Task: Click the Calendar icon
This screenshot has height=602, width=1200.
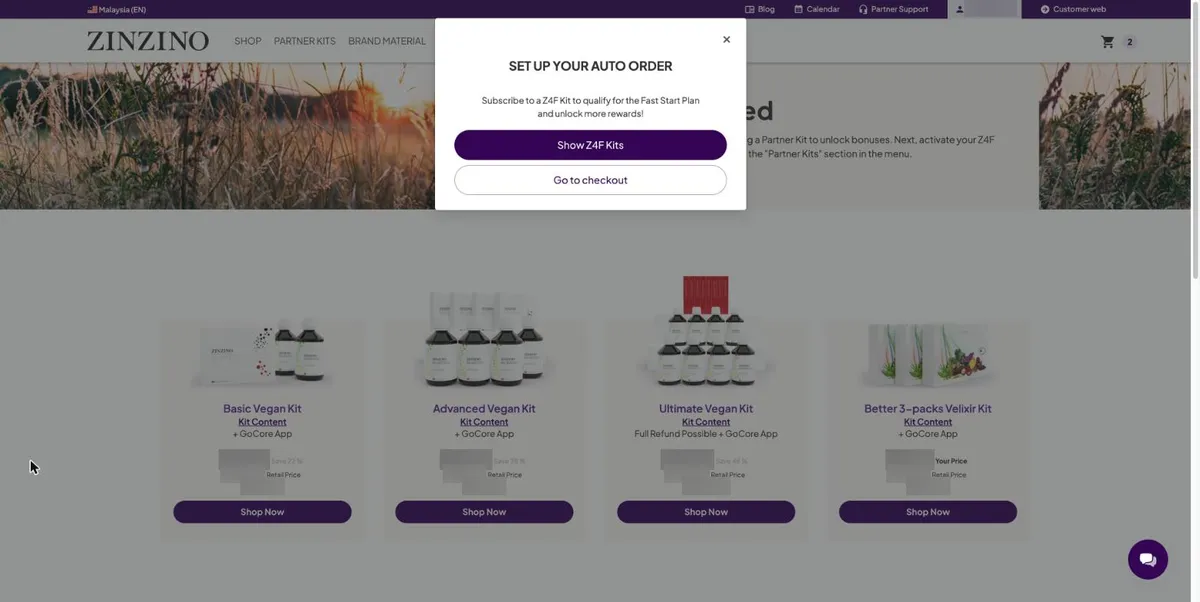Action: tap(798, 9)
